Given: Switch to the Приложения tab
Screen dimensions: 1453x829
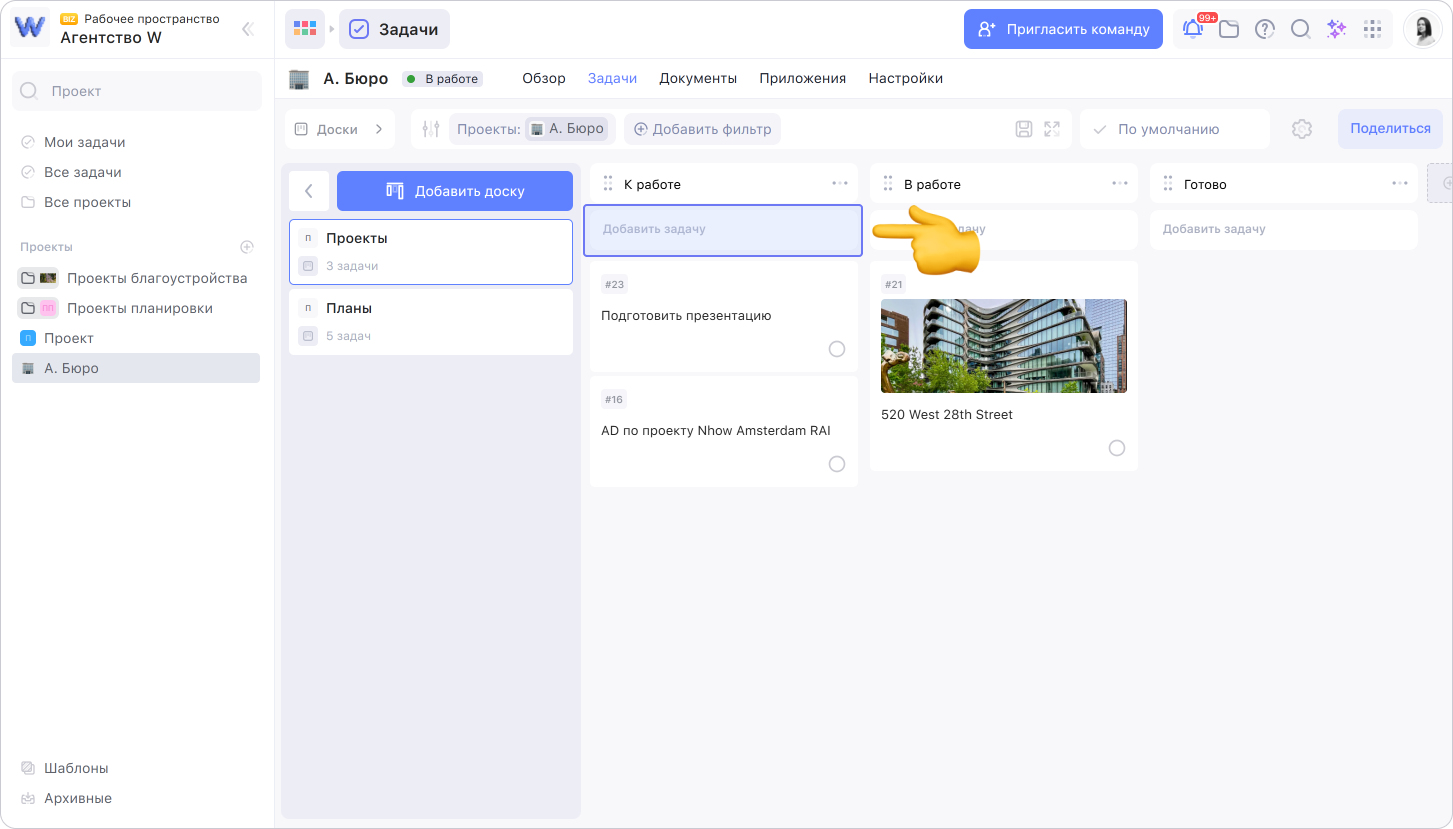Looking at the screenshot, I should point(802,78).
